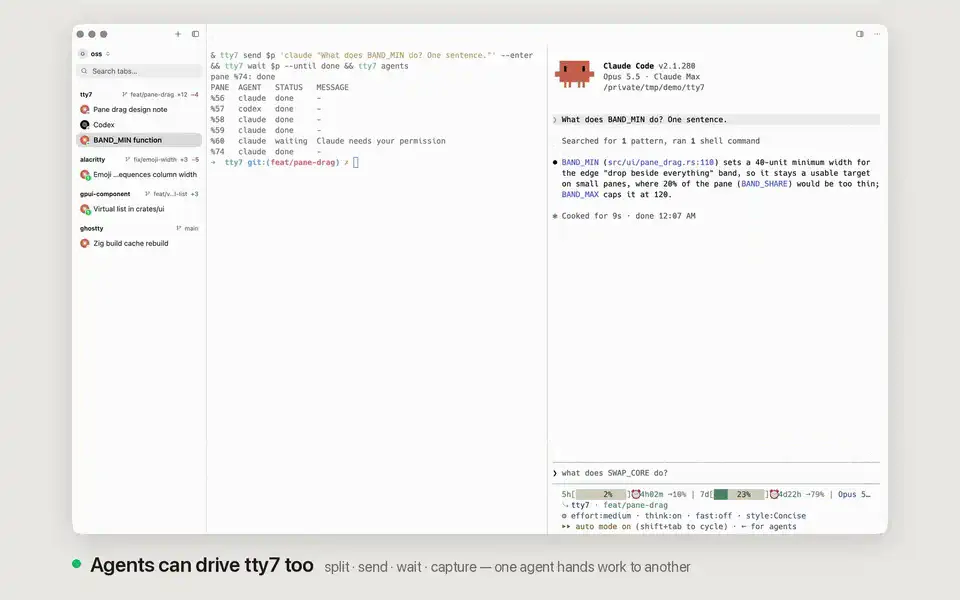Click the oss workspace avatar icon

[83, 54]
